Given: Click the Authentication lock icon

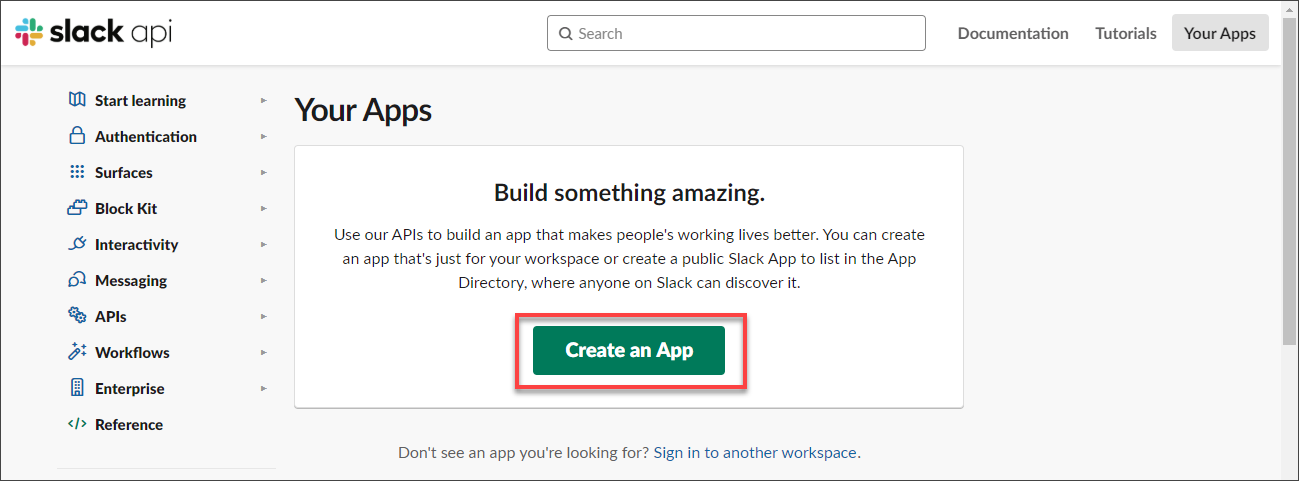Looking at the screenshot, I should click(77, 136).
